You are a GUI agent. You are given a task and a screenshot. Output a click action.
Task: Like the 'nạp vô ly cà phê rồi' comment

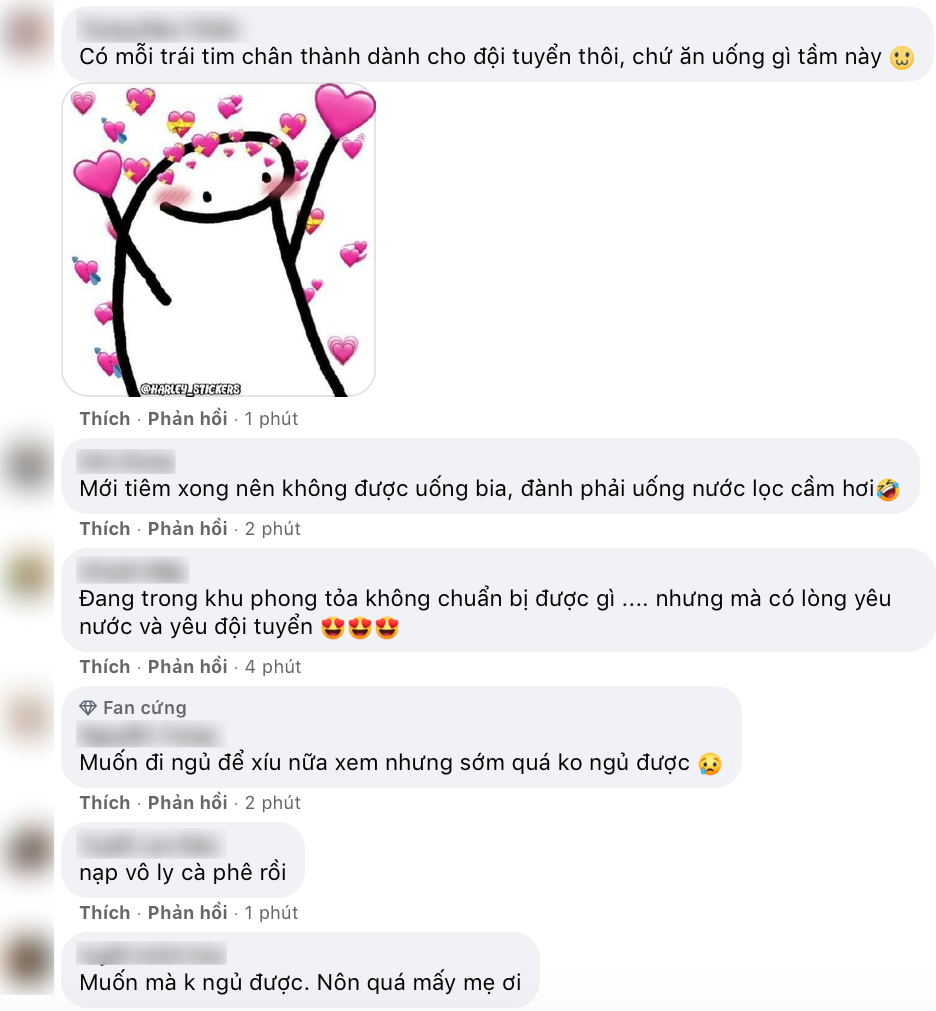104,913
